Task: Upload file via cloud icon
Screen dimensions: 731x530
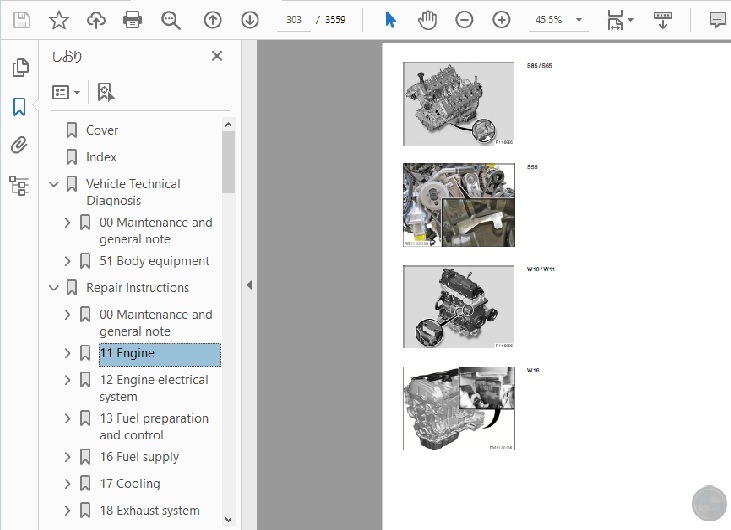Action: [x=96, y=20]
